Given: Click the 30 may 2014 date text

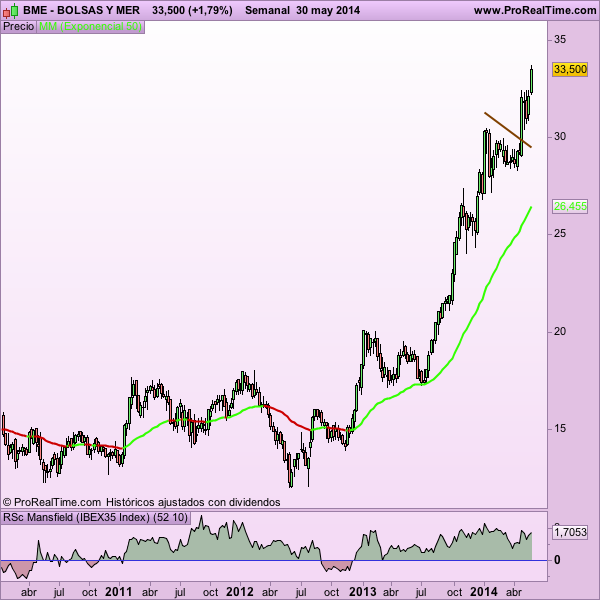Looking at the screenshot, I should tap(328, 10).
